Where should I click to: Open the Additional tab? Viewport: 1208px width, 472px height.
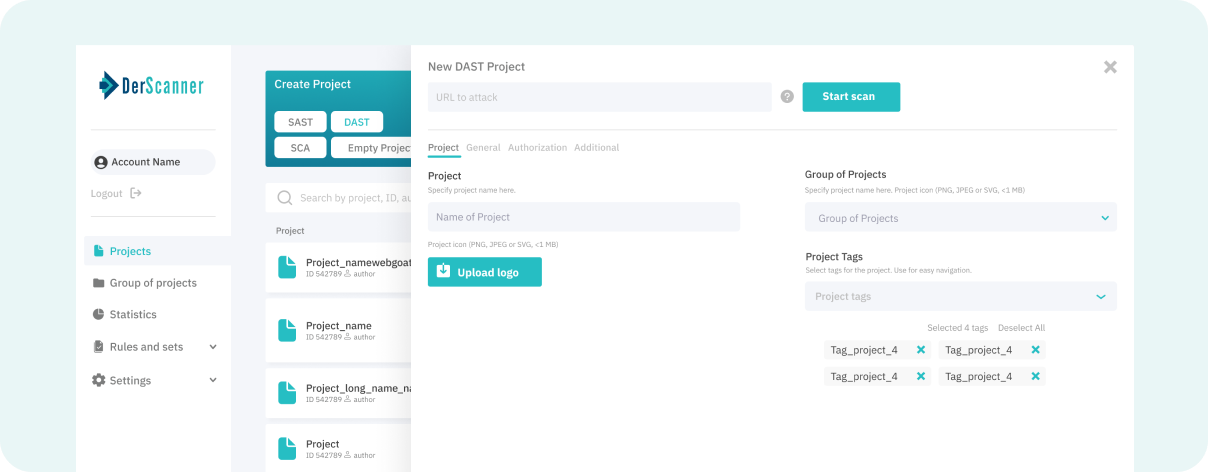pos(596,148)
